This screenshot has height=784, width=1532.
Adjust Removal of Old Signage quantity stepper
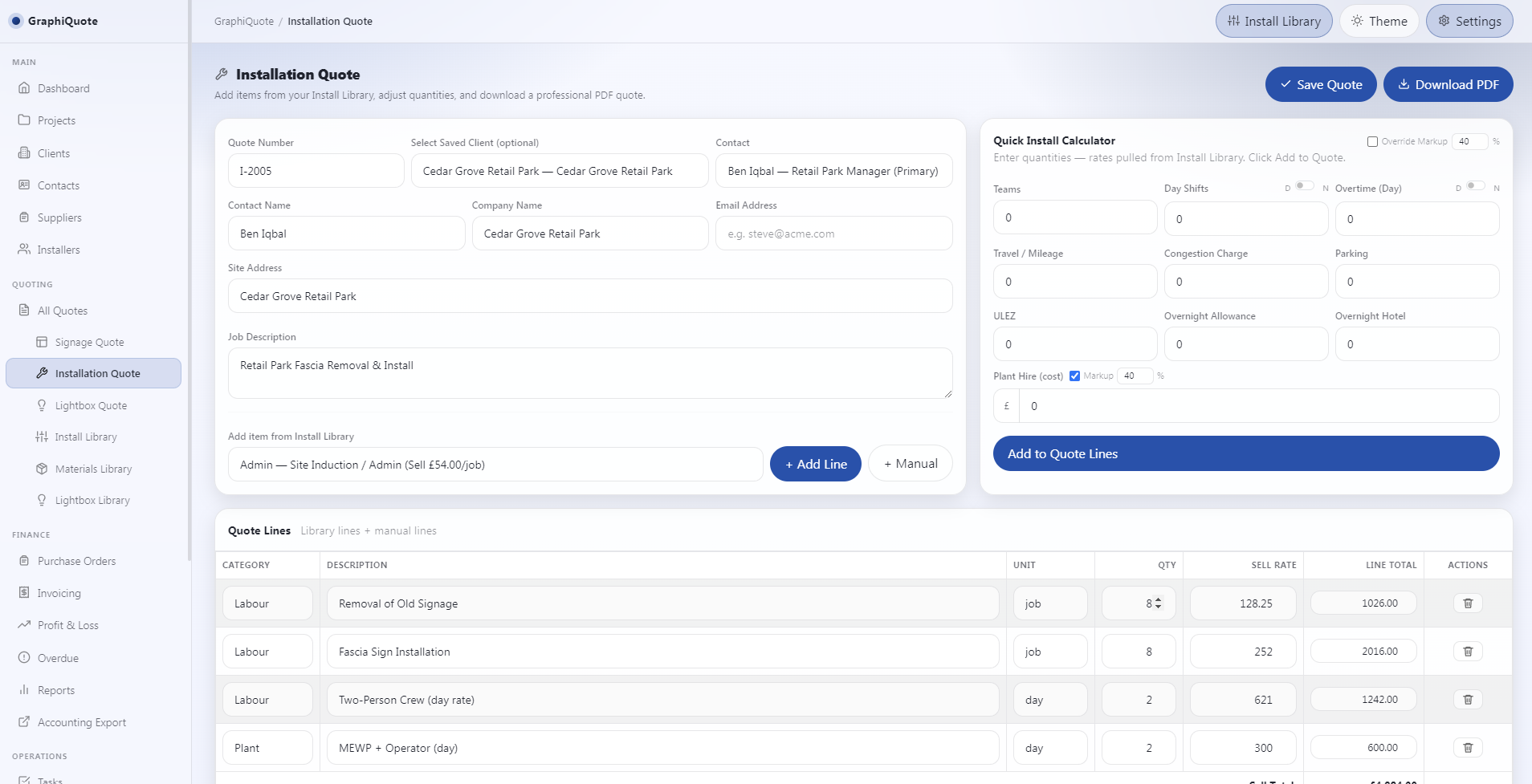(x=1158, y=603)
